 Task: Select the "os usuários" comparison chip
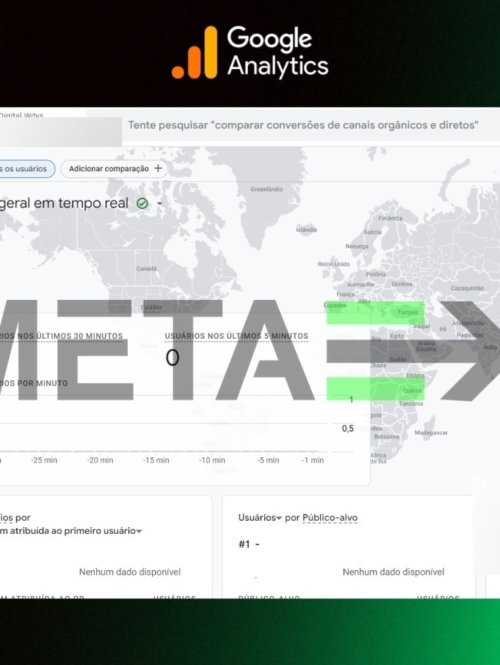point(27,169)
